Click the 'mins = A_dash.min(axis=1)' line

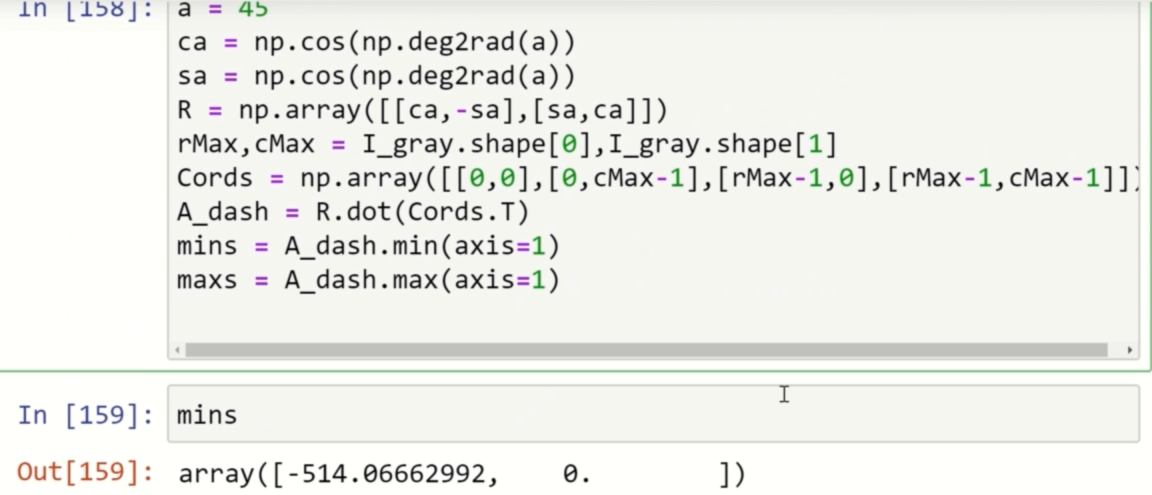point(368,246)
